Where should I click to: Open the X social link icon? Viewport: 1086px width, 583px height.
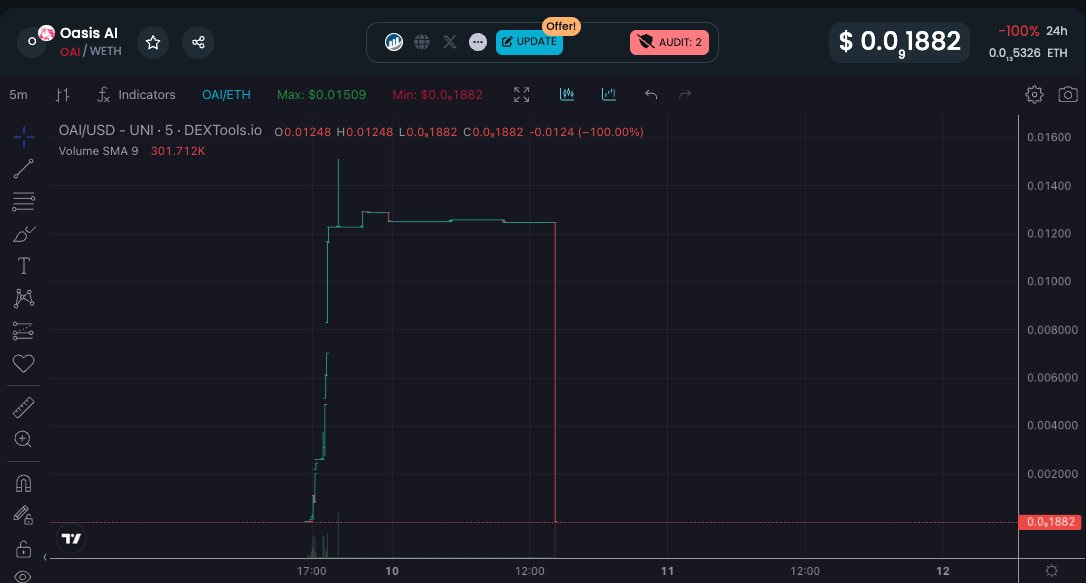(x=449, y=42)
